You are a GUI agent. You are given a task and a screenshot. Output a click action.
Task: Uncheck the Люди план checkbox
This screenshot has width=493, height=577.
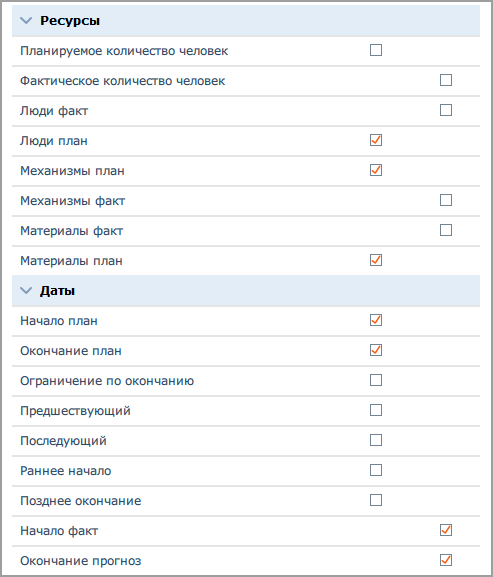(376, 140)
